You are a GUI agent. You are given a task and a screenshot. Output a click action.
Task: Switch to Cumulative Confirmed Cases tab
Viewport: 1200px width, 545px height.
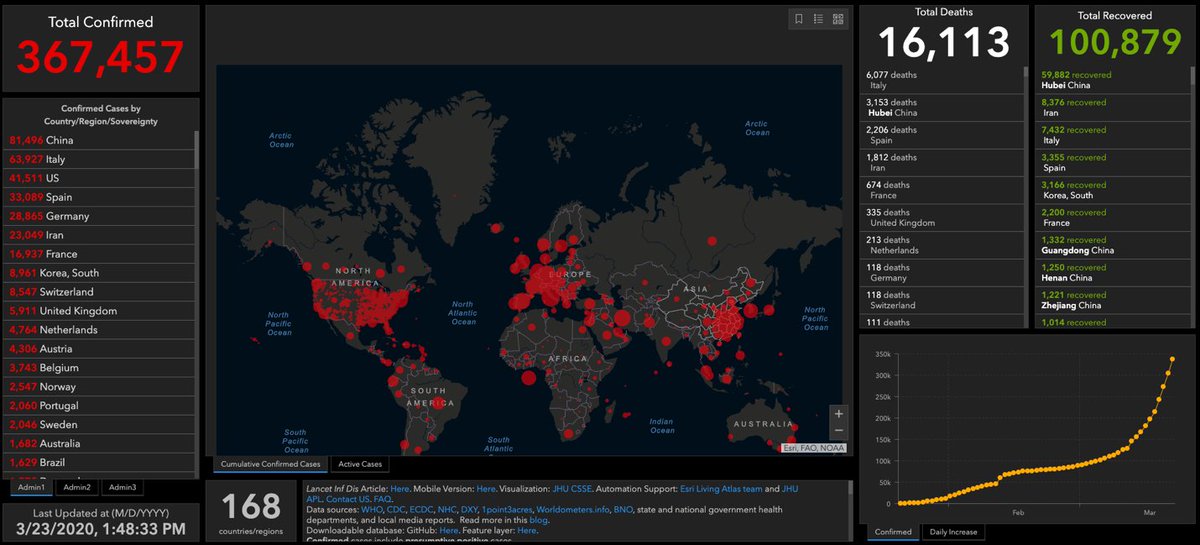coord(270,464)
